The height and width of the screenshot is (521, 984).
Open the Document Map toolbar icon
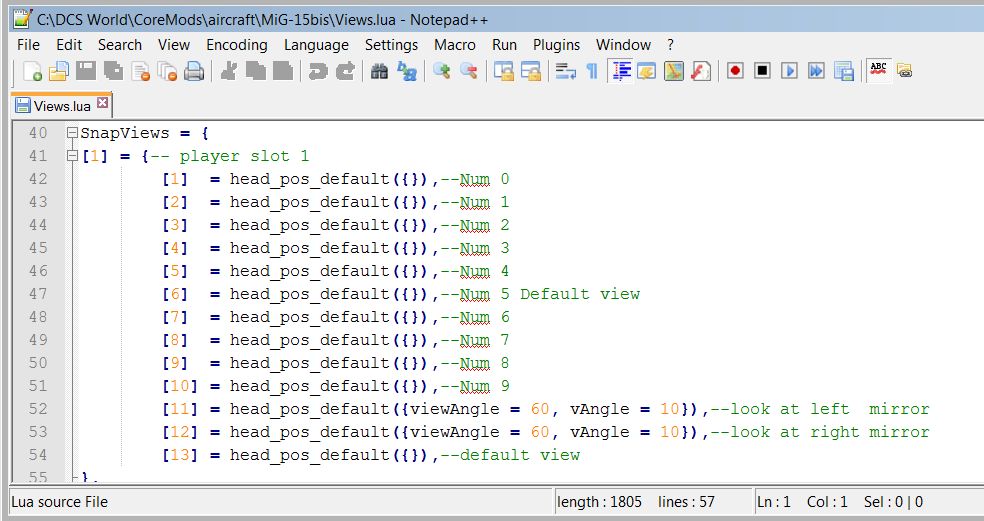673,71
